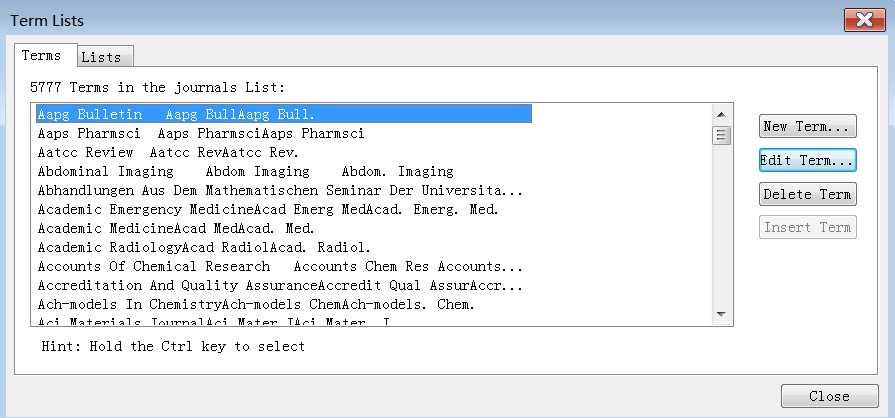Highlight the Academic Radiology term
The image size is (895, 418).
[x=204, y=247]
